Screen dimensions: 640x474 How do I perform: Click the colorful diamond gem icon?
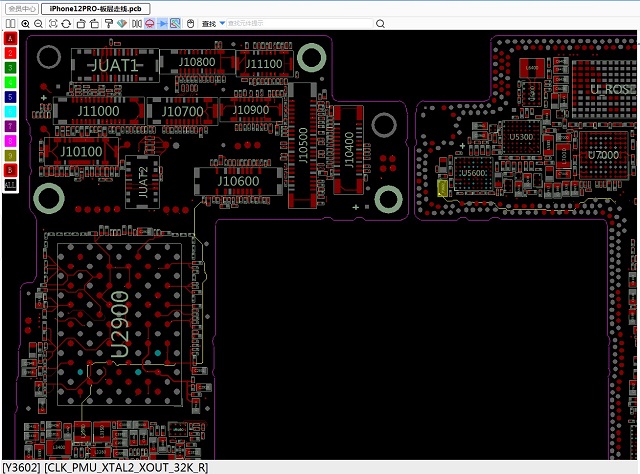pos(122,23)
